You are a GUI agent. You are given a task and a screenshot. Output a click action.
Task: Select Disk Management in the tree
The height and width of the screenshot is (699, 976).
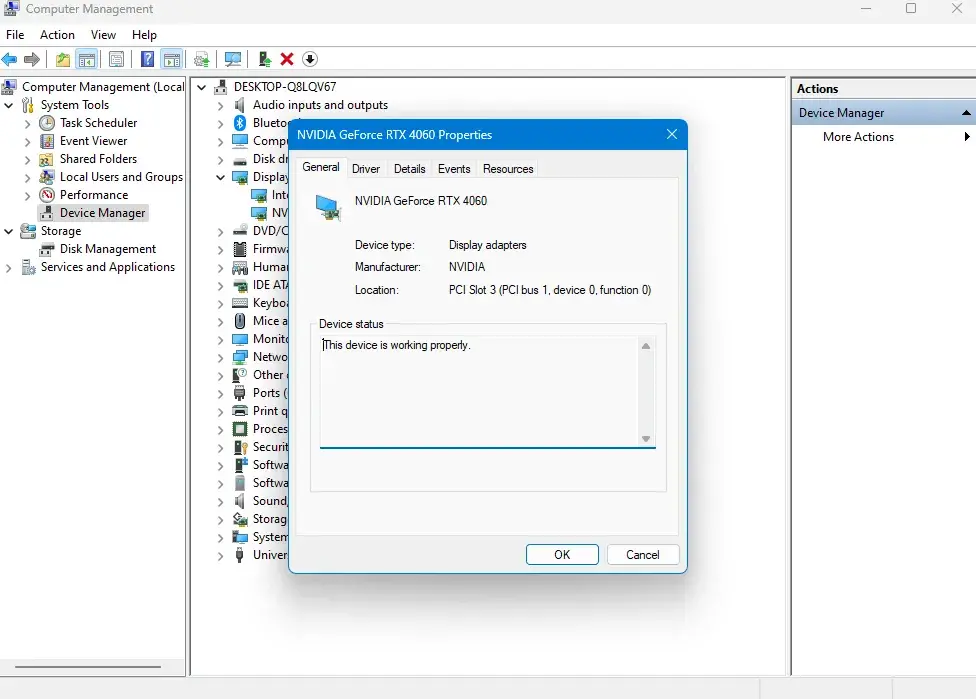pos(107,249)
